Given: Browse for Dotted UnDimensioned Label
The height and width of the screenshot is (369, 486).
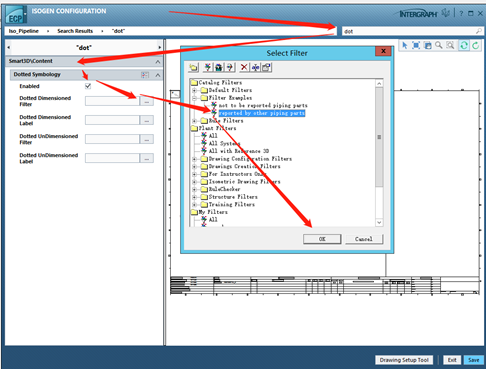Looking at the screenshot, I should coord(147,158).
